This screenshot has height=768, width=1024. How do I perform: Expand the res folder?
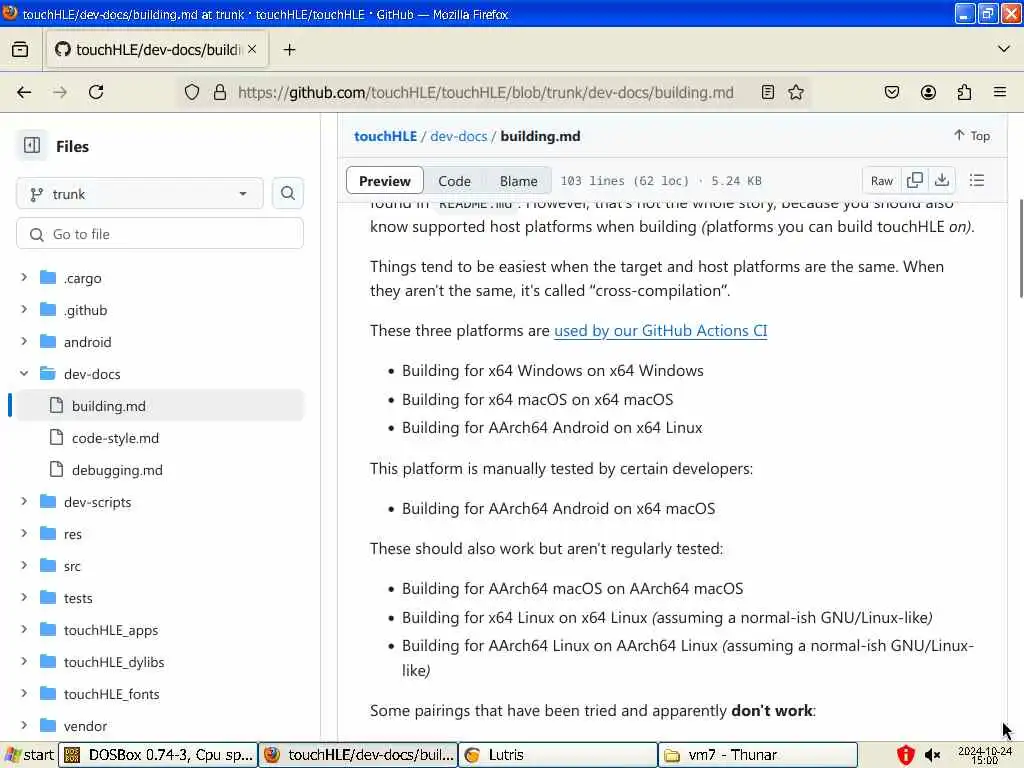pos(24,534)
